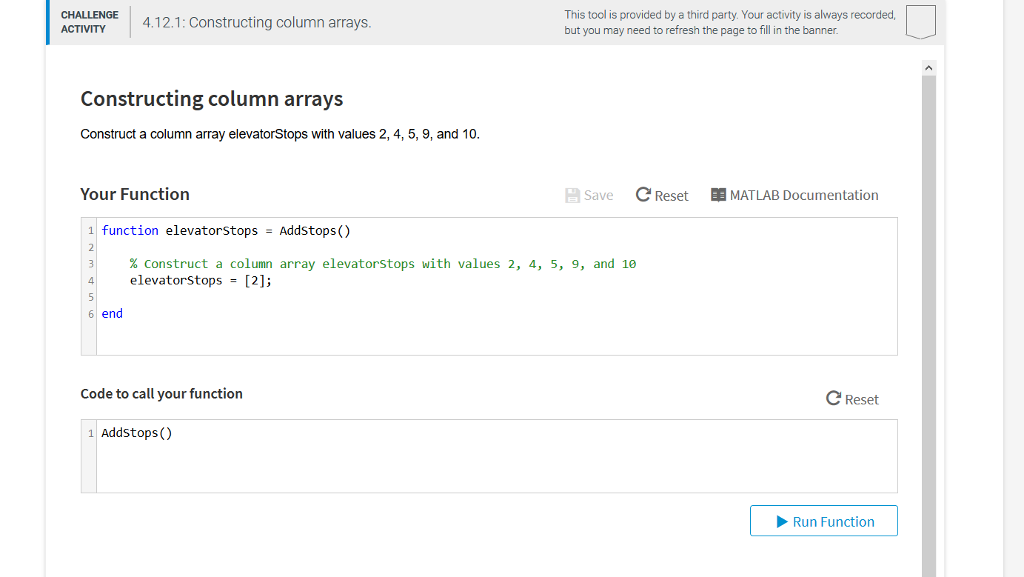This screenshot has height=577, width=1024.
Task: Click the activity completion badge icon
Action: click(920, 22)
